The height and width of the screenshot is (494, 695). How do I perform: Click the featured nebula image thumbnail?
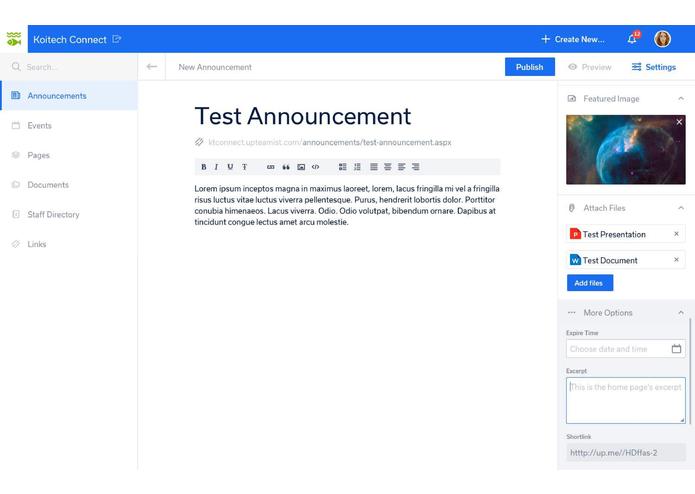point(626,150)
